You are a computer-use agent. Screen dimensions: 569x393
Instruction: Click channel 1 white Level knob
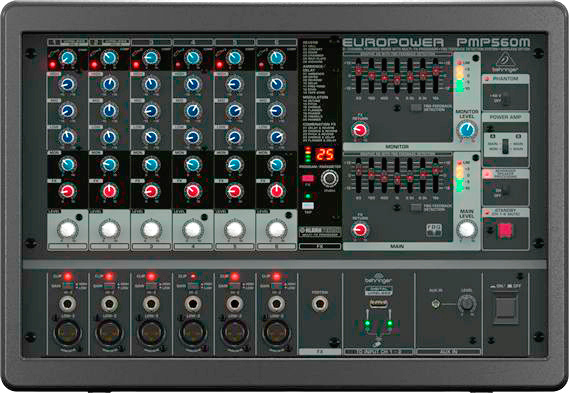point(67,230)
